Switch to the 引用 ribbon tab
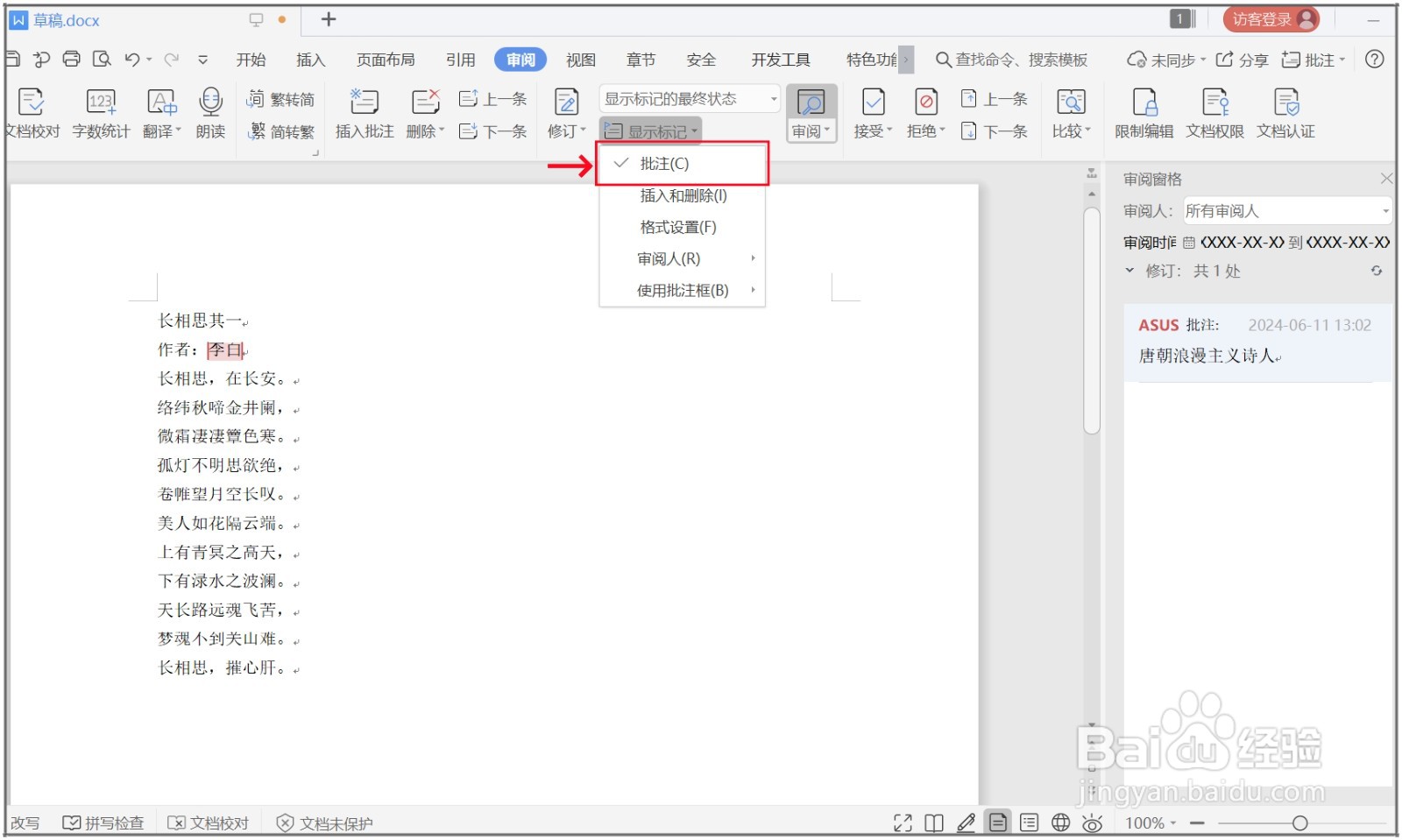This screenshot has height=840, width=1402. pyautogui.click(x=460, y=60)
